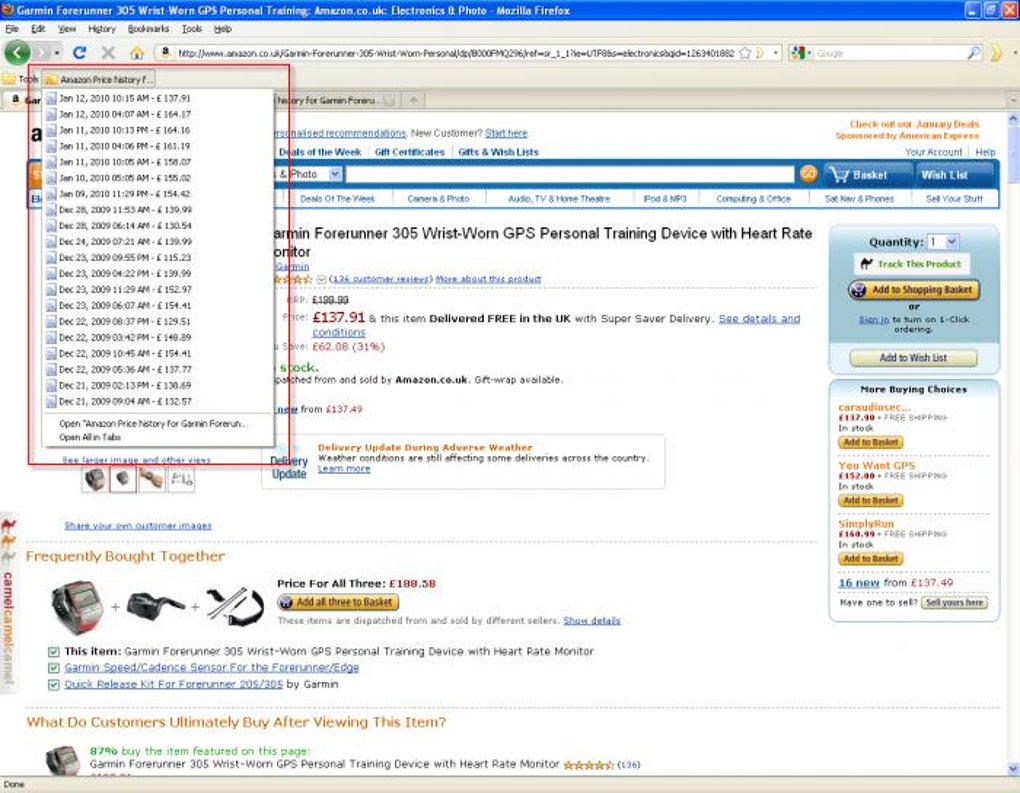Expand the customer reviews dropdown arrow

[321, 279]
